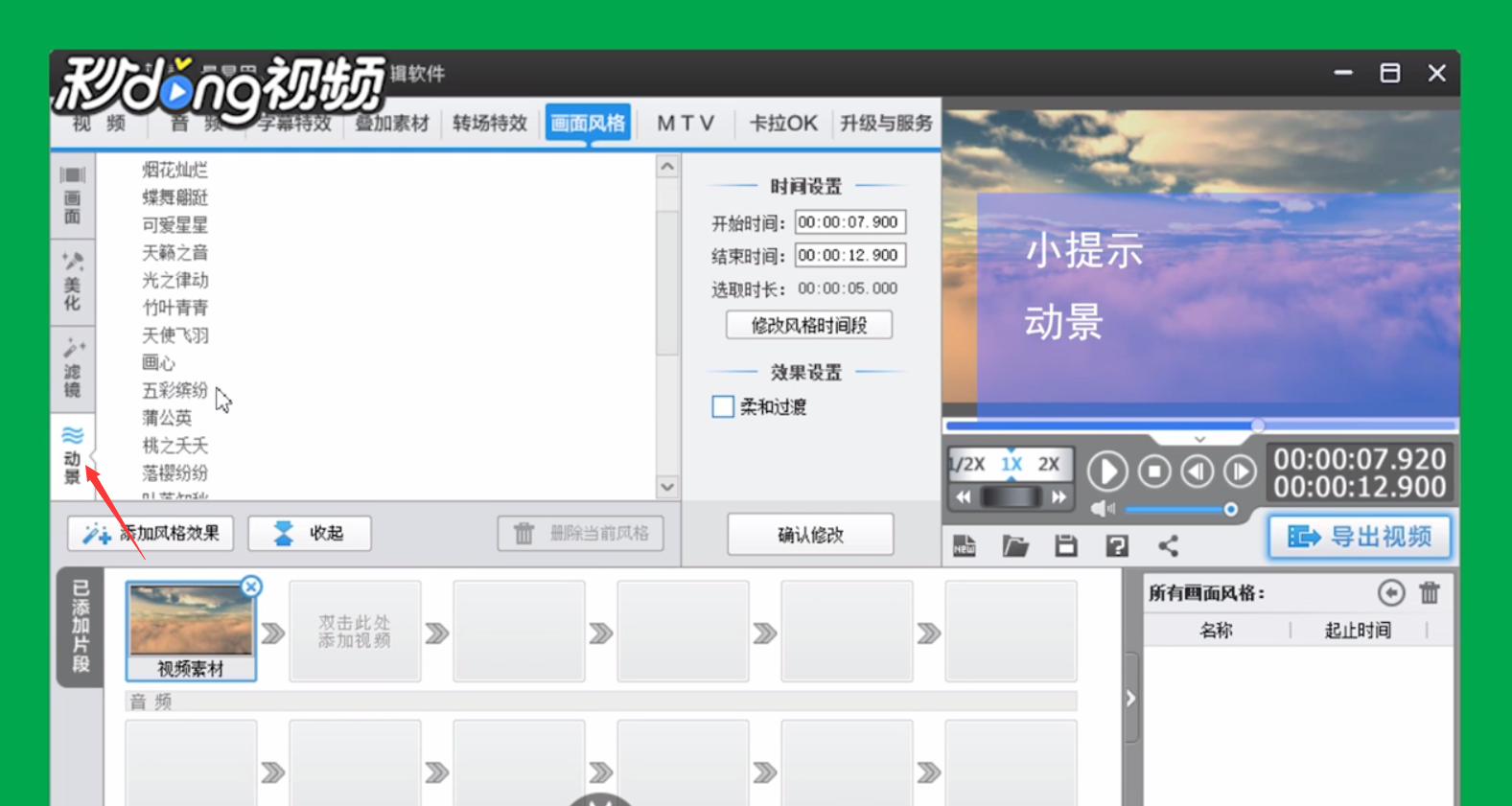Click the 结束时间 input field
Viewport: 1512px width, 806px height.
(x=850, y=256)
